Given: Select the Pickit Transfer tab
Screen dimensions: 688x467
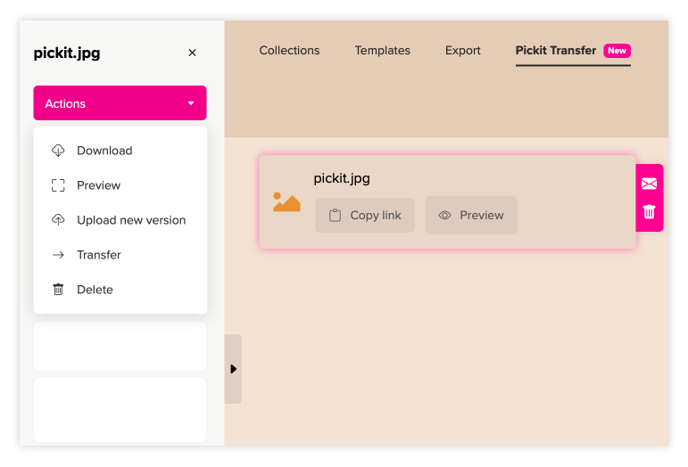Looking at the screenshot, I should point(573,51).
